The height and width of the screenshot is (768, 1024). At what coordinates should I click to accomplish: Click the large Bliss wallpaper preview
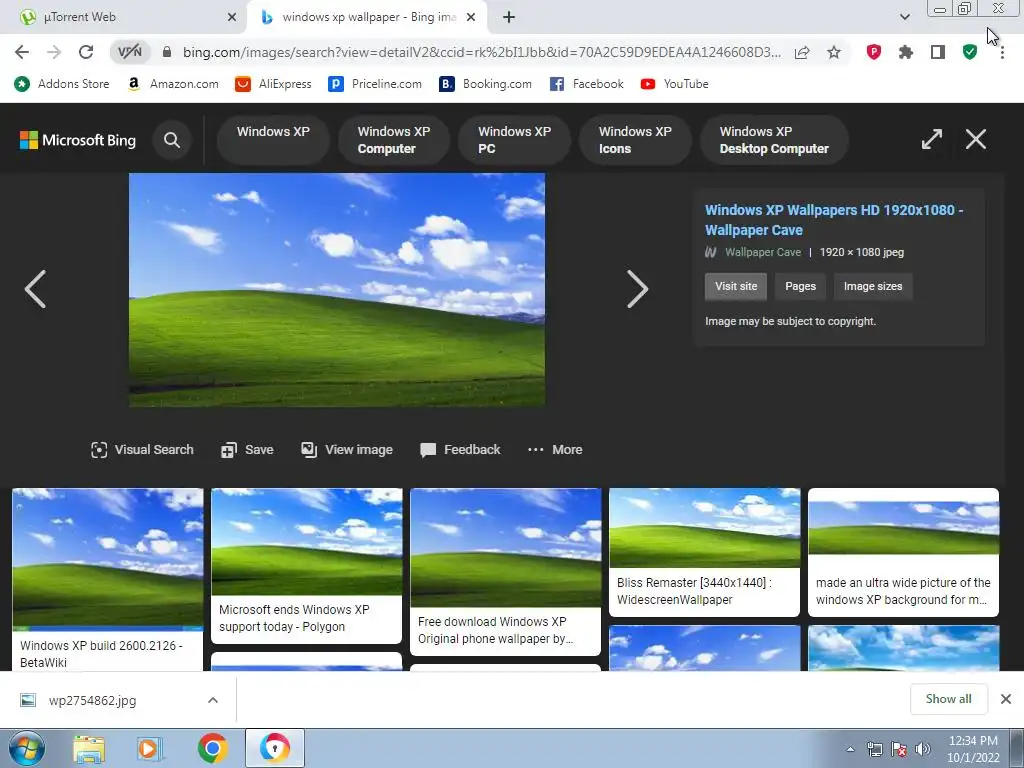[337, 290]
